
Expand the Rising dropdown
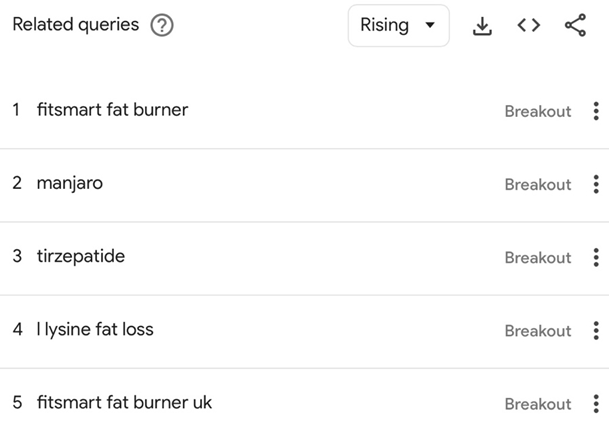[398, 26]
